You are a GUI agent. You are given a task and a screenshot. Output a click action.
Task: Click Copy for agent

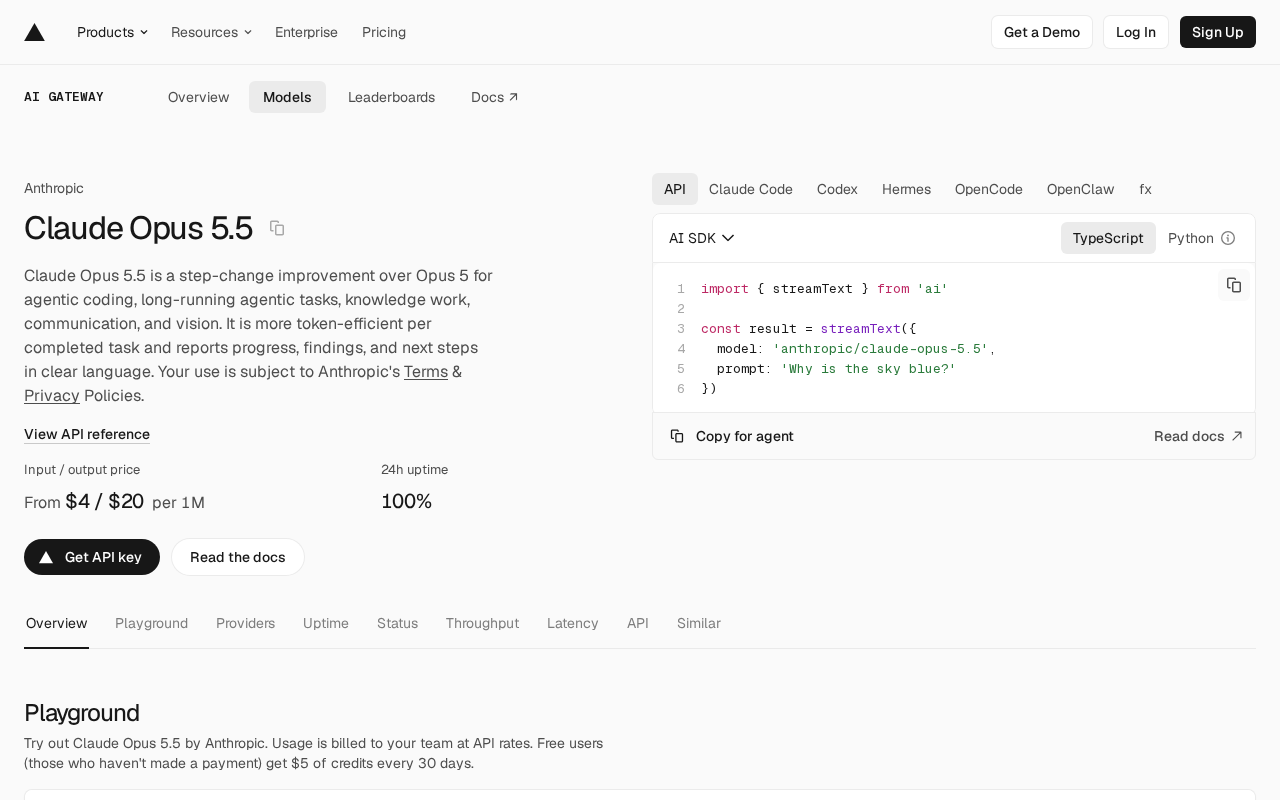coord(732,436)
